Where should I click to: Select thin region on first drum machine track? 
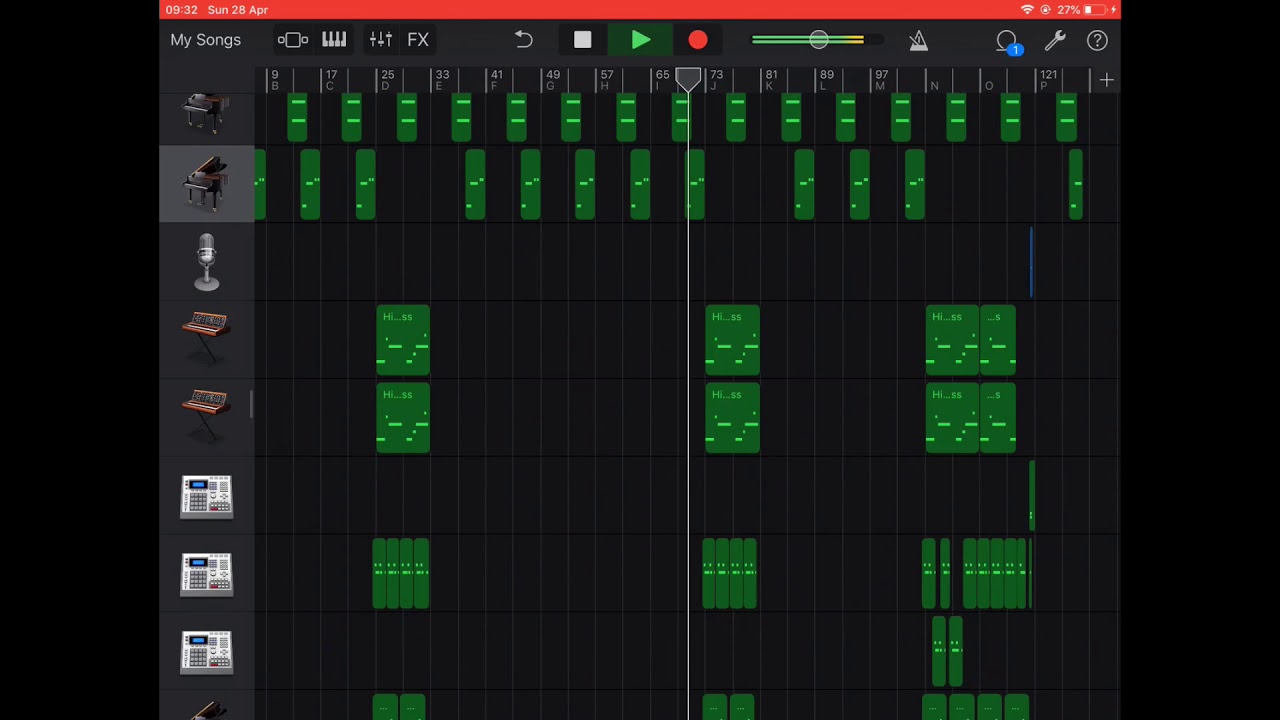(x=1032, y=496)
